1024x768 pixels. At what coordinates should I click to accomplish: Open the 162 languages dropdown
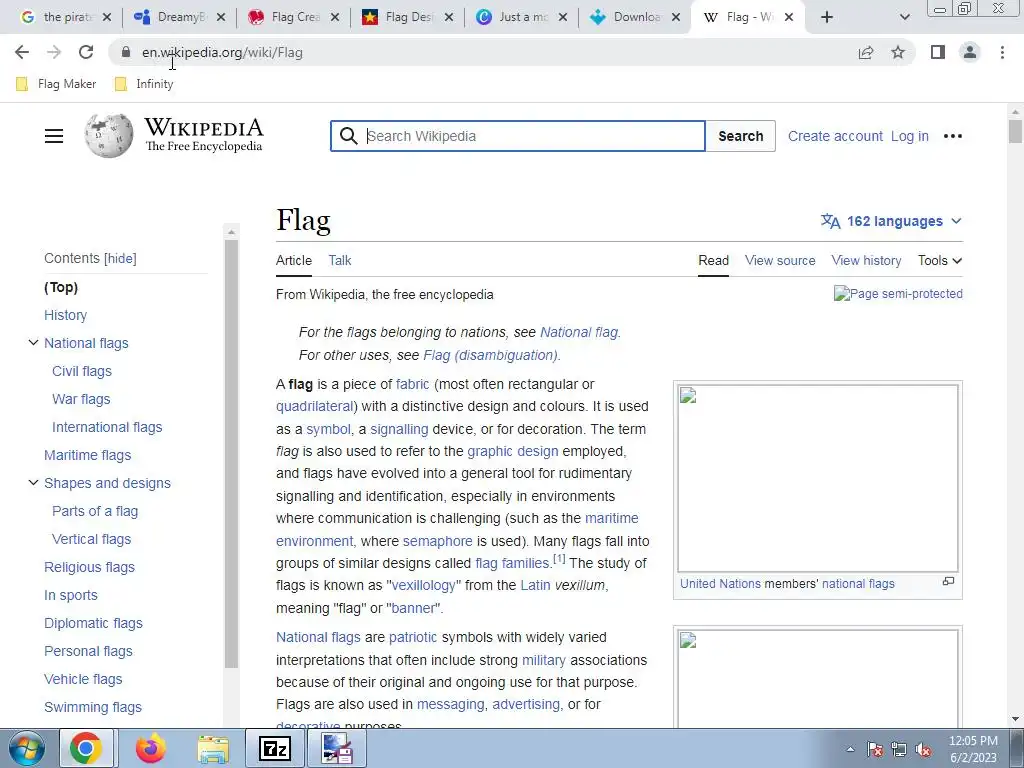(891, 221)
